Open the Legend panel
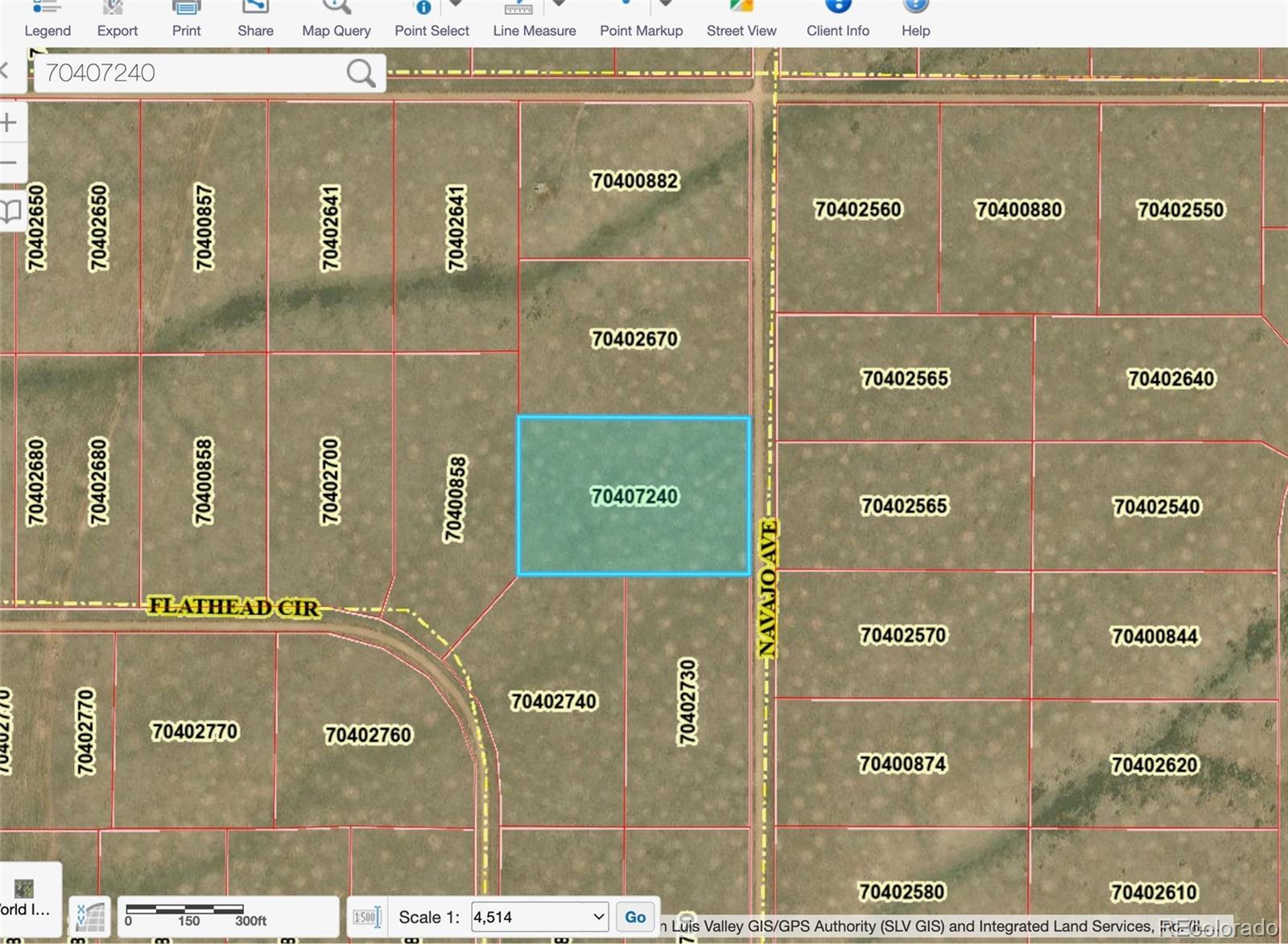 (x=47, y=20)
